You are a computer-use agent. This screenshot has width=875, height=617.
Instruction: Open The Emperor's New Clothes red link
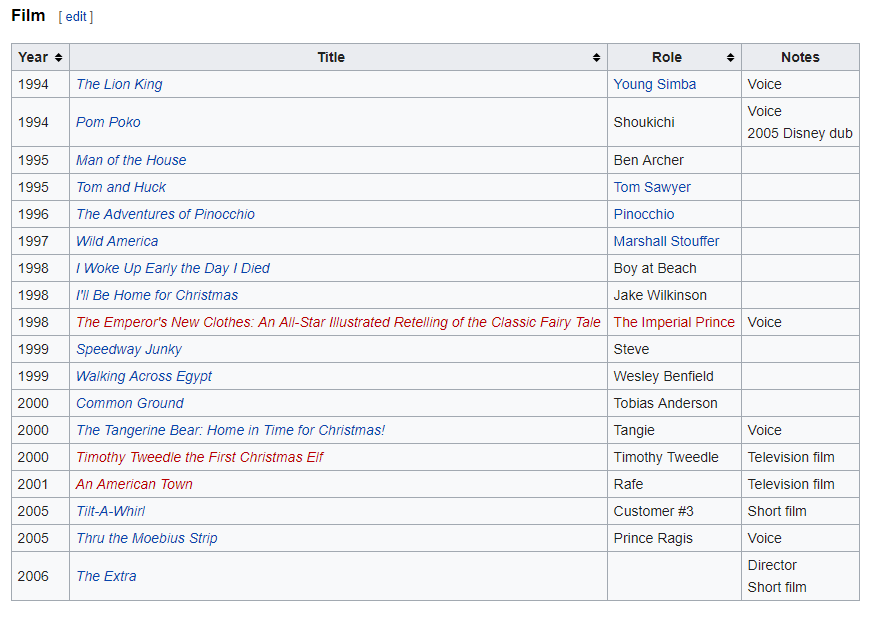click(338, 322)
